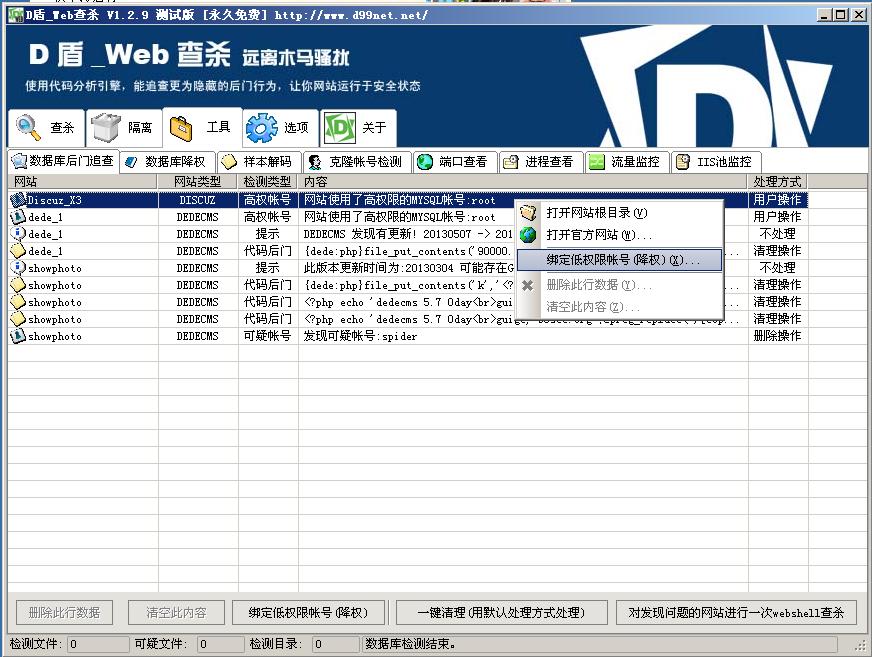Open the IIS池监控 tab
This screenshot has width=872, height=657.
[x=715, y=162]
